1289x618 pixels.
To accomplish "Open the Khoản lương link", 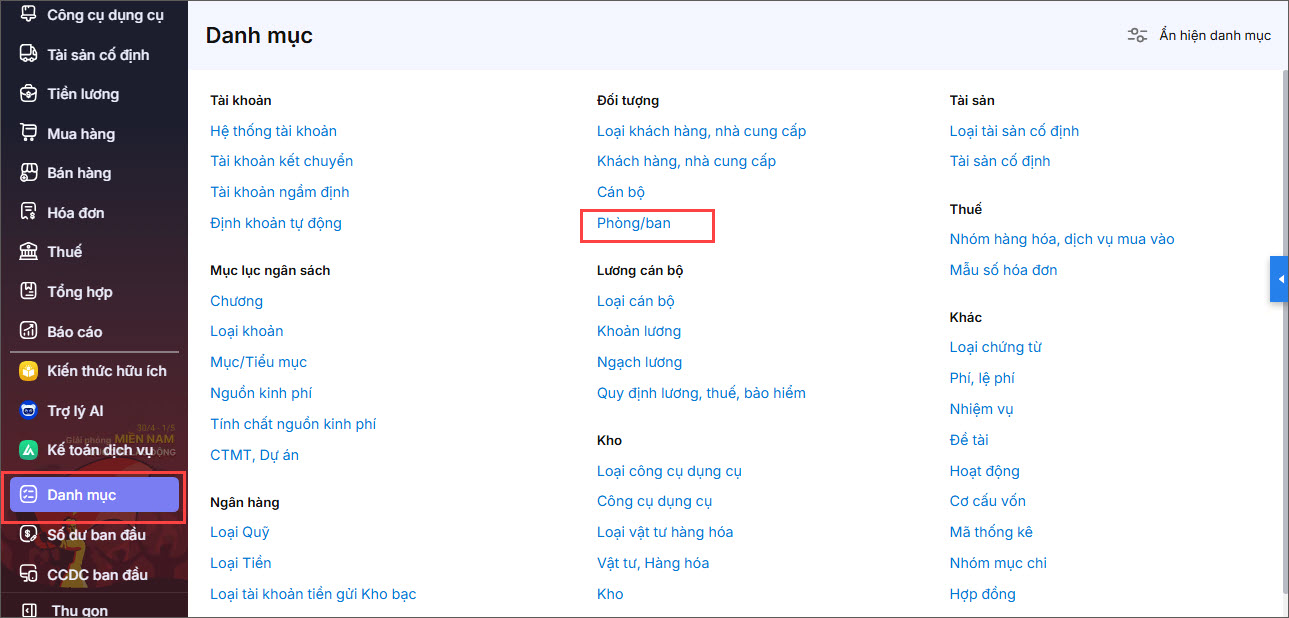I will tap(639, 331).
